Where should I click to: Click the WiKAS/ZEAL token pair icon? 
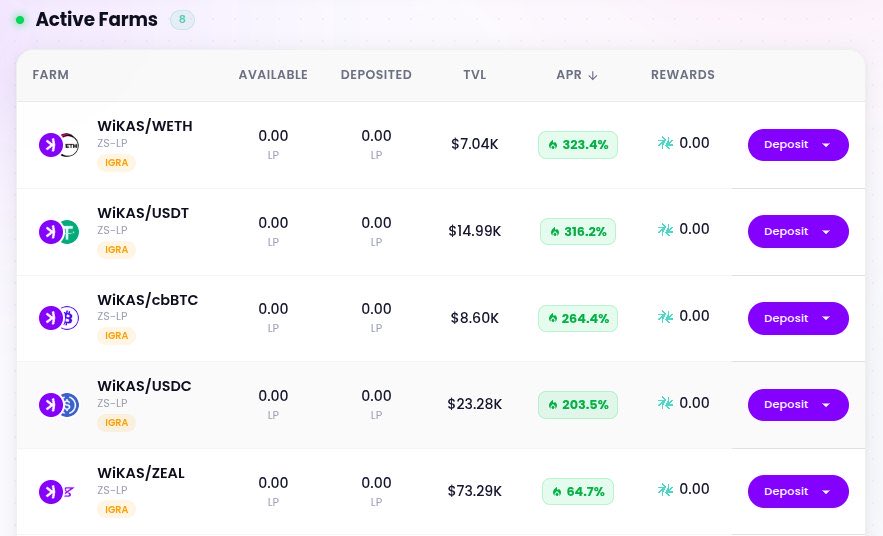click(57, 492)
